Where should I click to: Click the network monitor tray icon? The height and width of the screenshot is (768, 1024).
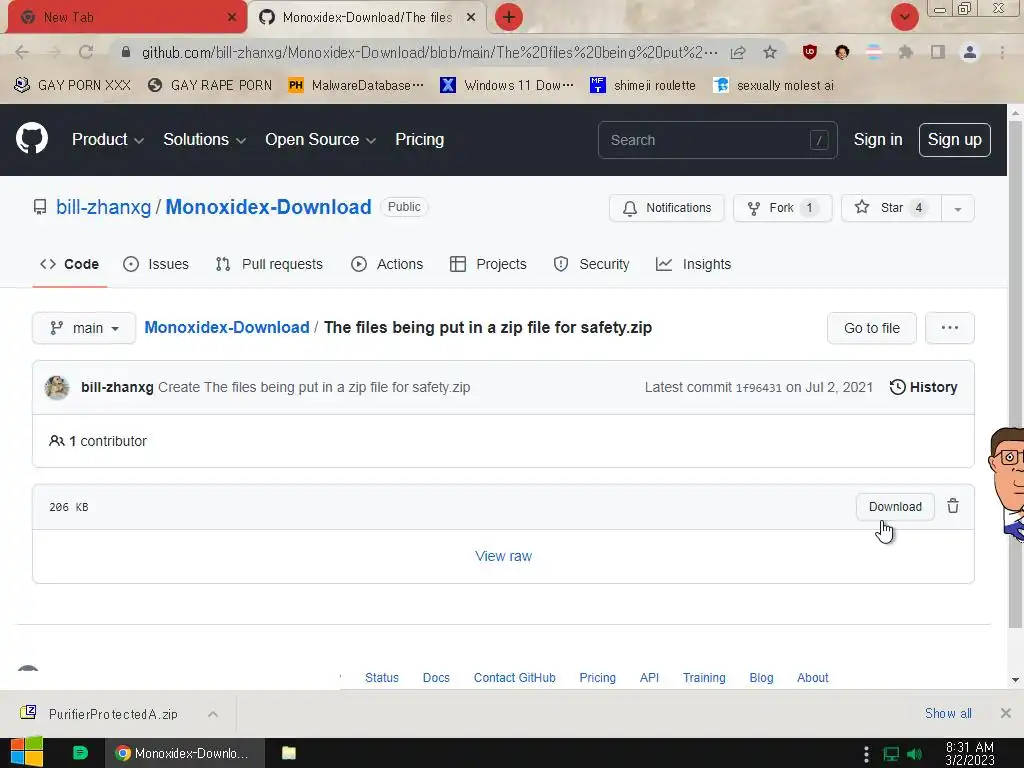[x=891, y=754]
